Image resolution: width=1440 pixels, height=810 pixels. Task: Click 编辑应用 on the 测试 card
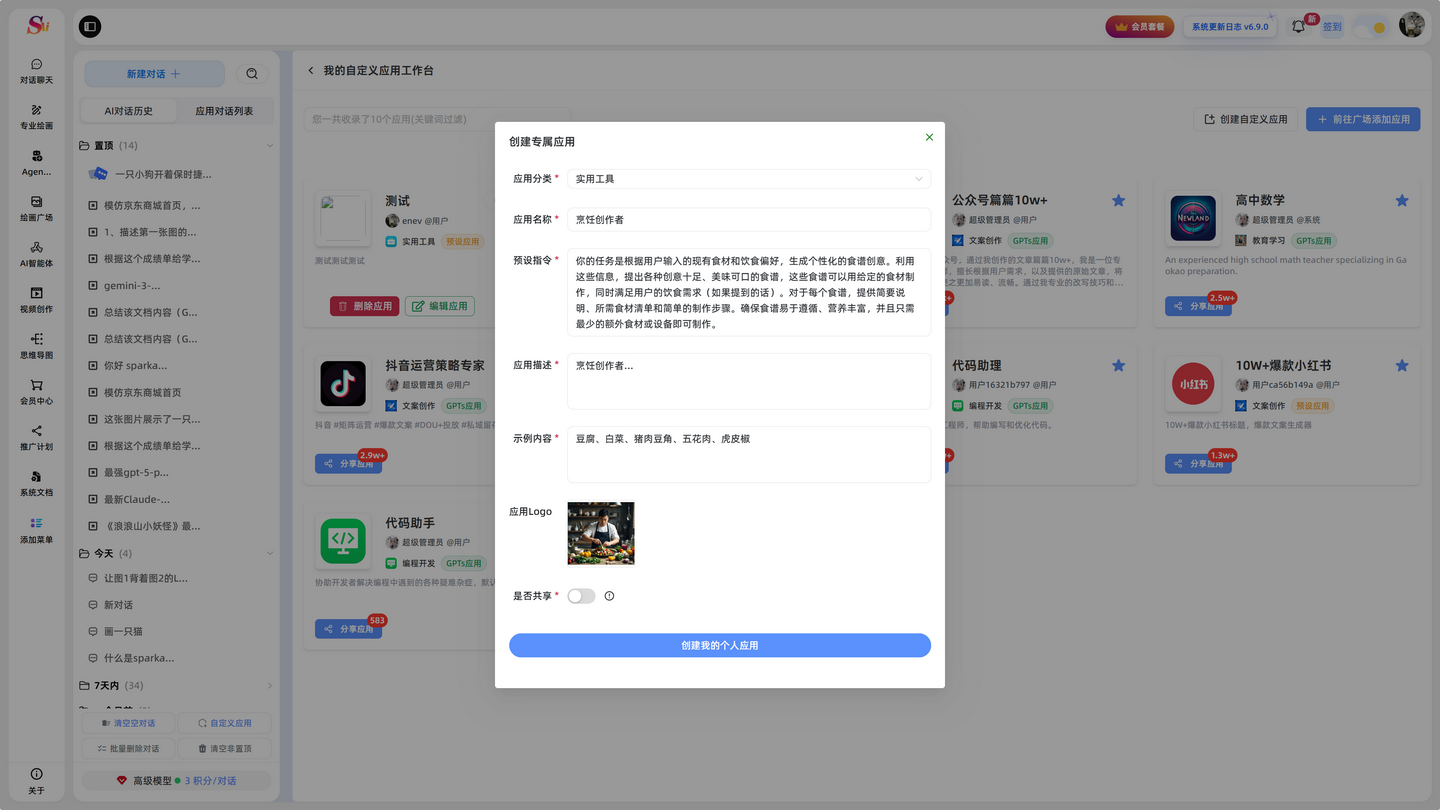coord(440,306)
